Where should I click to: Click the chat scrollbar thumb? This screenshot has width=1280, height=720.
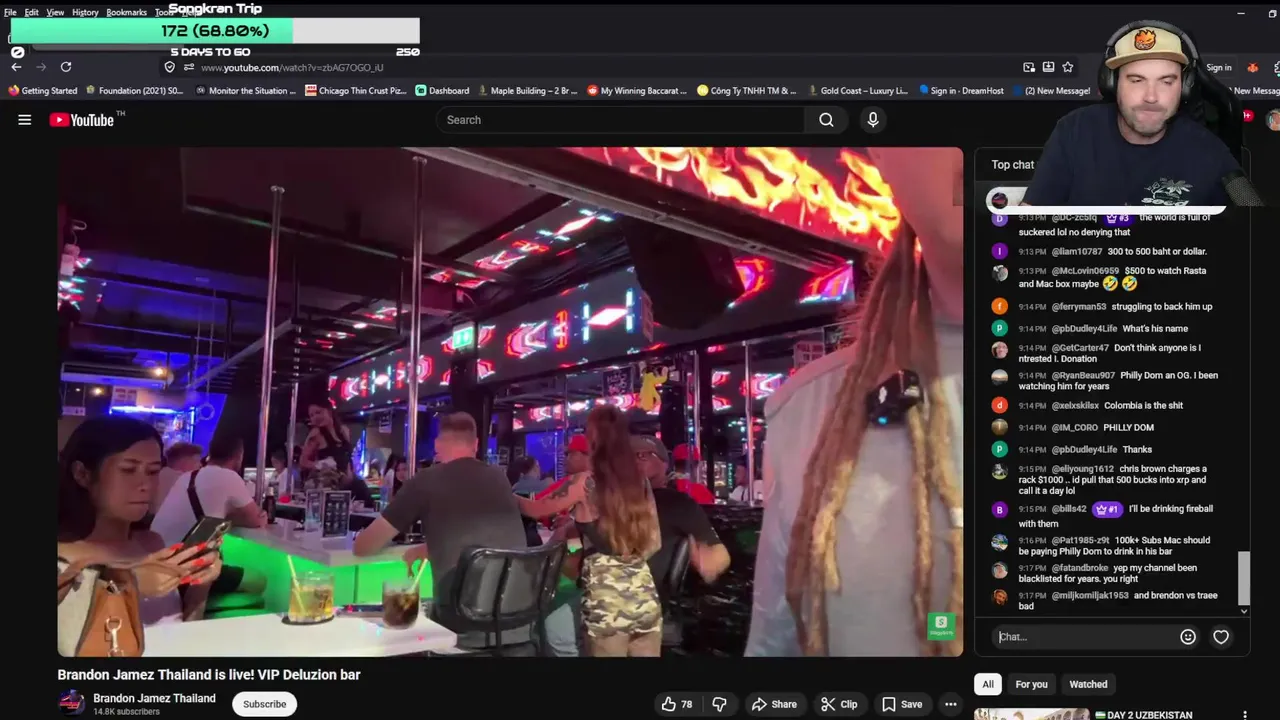1244,577
